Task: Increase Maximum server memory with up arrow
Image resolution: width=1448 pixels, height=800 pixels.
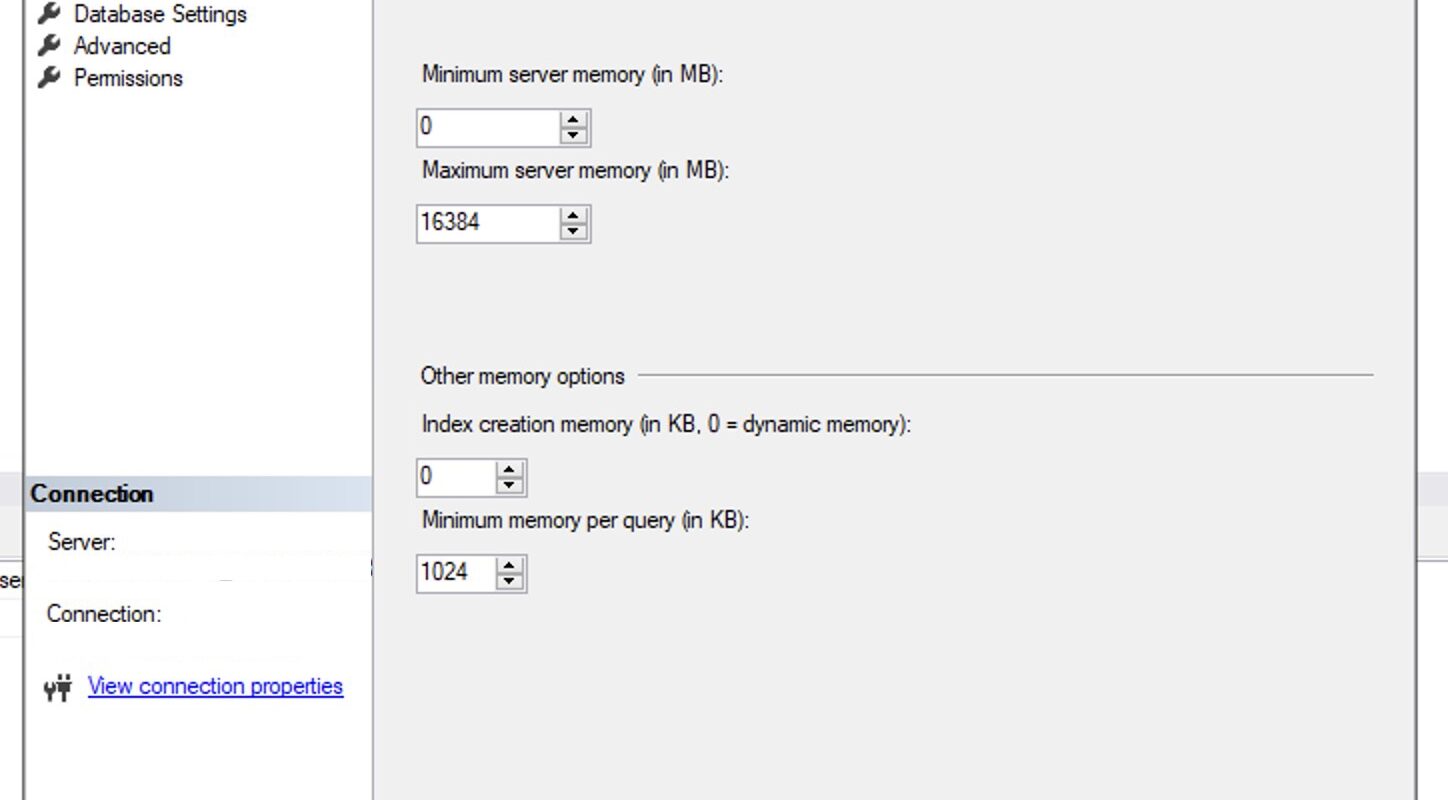Action: (573, 215)
